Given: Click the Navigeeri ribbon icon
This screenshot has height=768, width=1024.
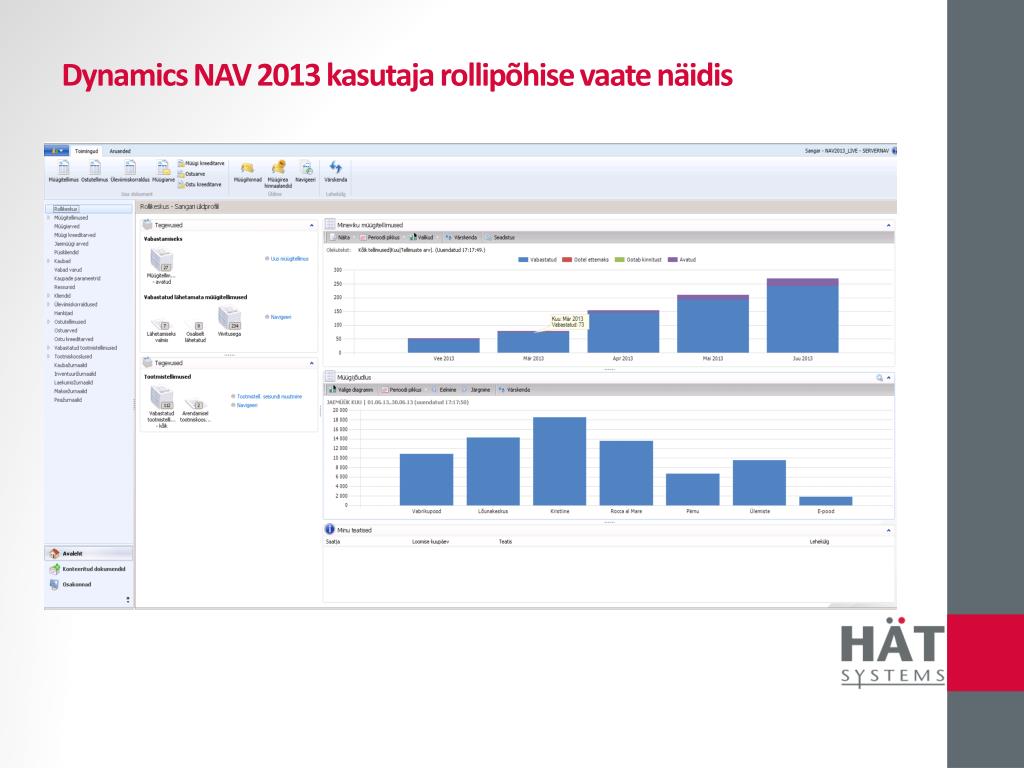Looking at the screenshot, I should (306, 172).
